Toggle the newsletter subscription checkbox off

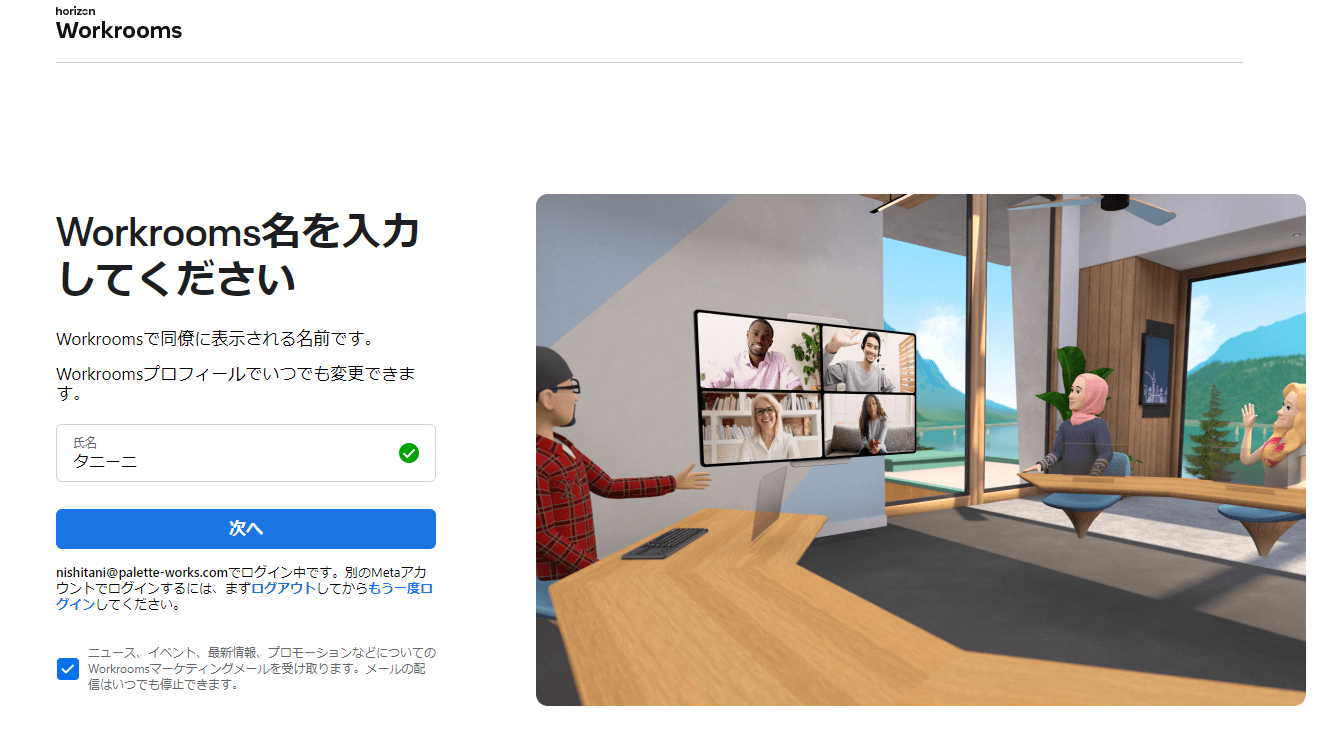pyautogui.click(x=67, y=668)
